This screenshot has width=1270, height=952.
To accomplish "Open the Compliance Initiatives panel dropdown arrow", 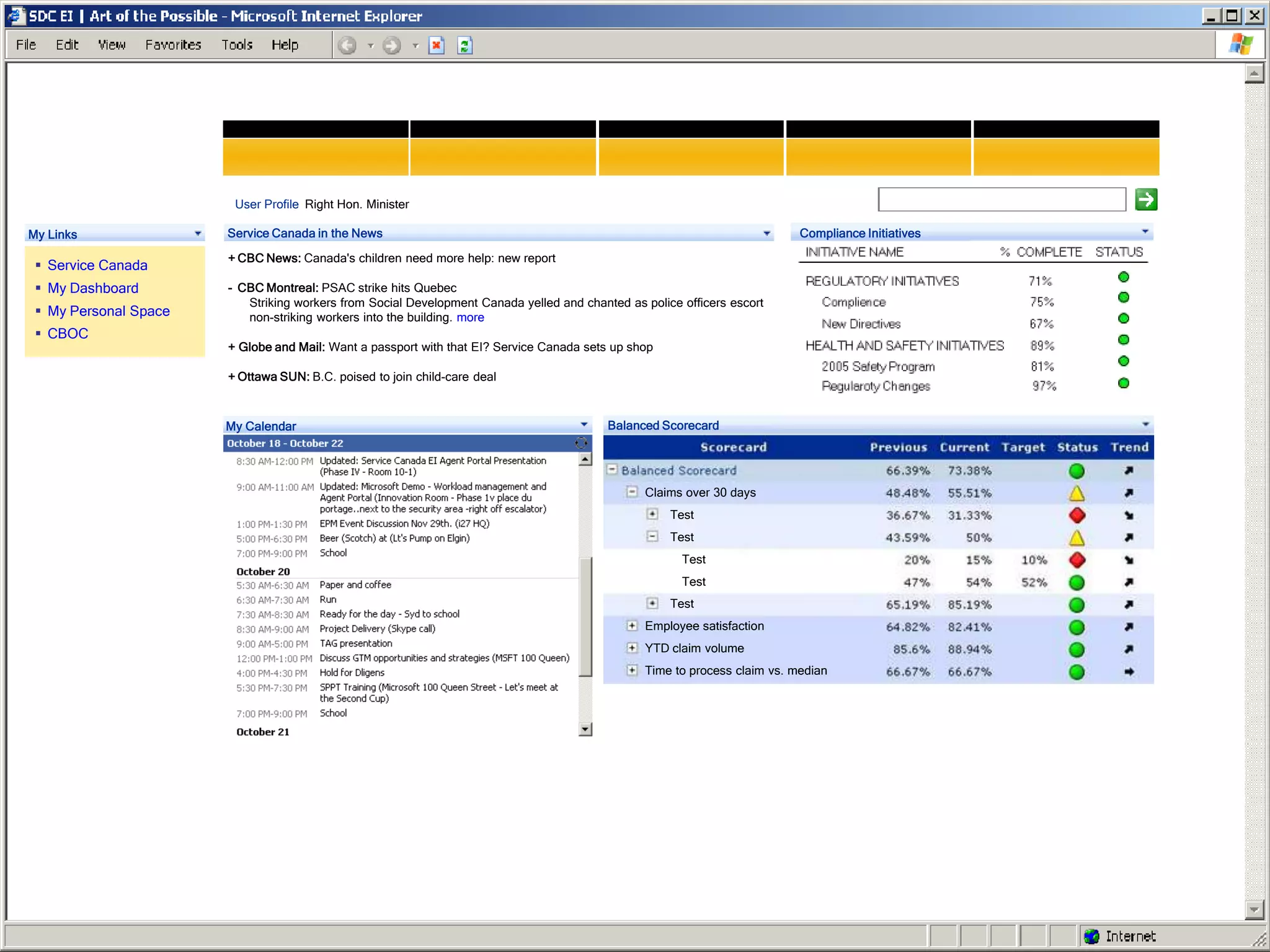I will pos(1145,232).
